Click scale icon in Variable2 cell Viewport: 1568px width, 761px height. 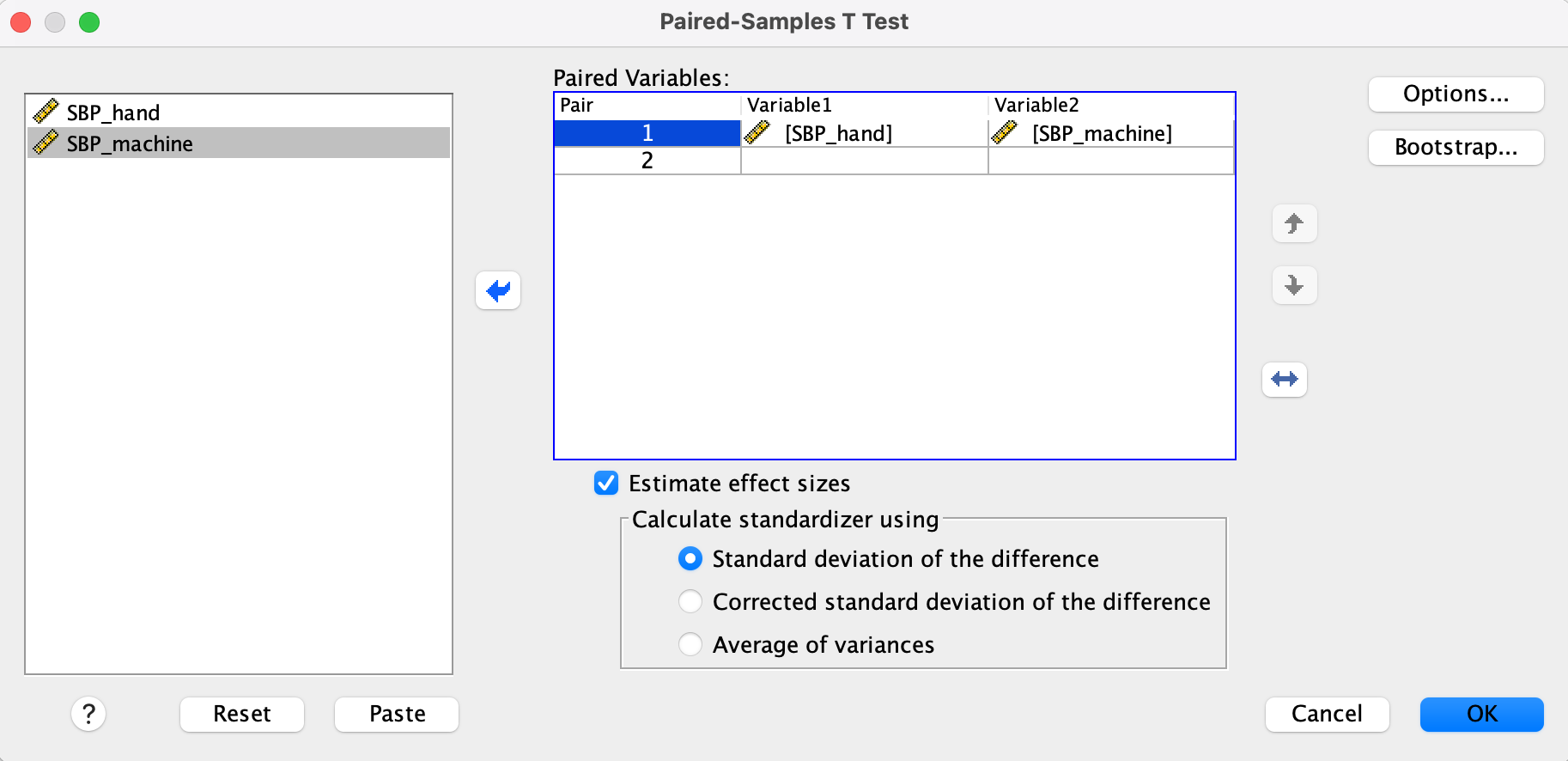[x=1005, y=133]
